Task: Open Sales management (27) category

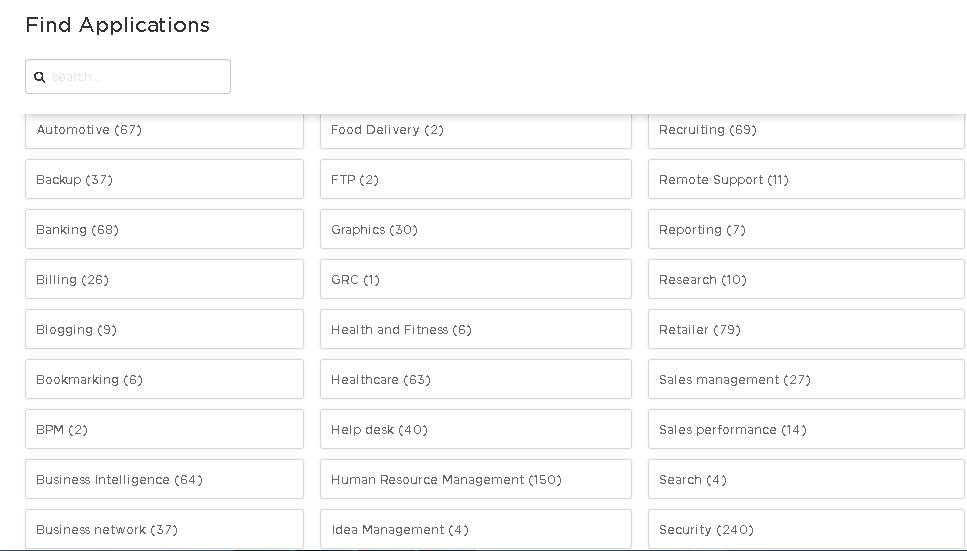Action: point(805,380)
